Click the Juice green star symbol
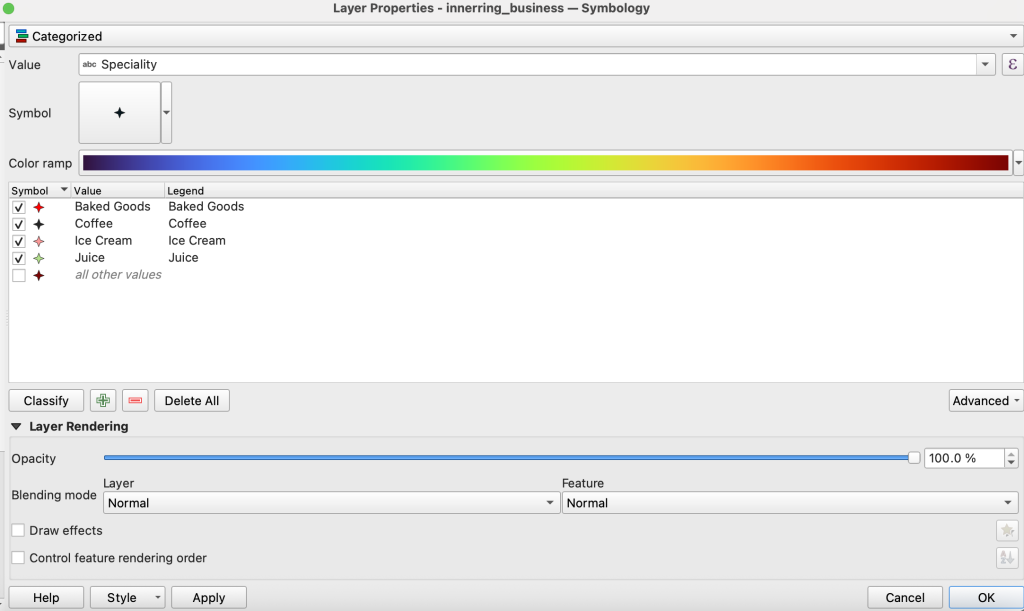The height and width of the screenshot is (611, 1024). (x=39, y=258)
